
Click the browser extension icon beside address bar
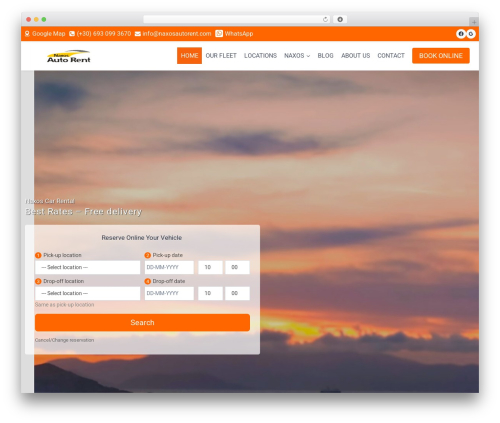point(340,19)
